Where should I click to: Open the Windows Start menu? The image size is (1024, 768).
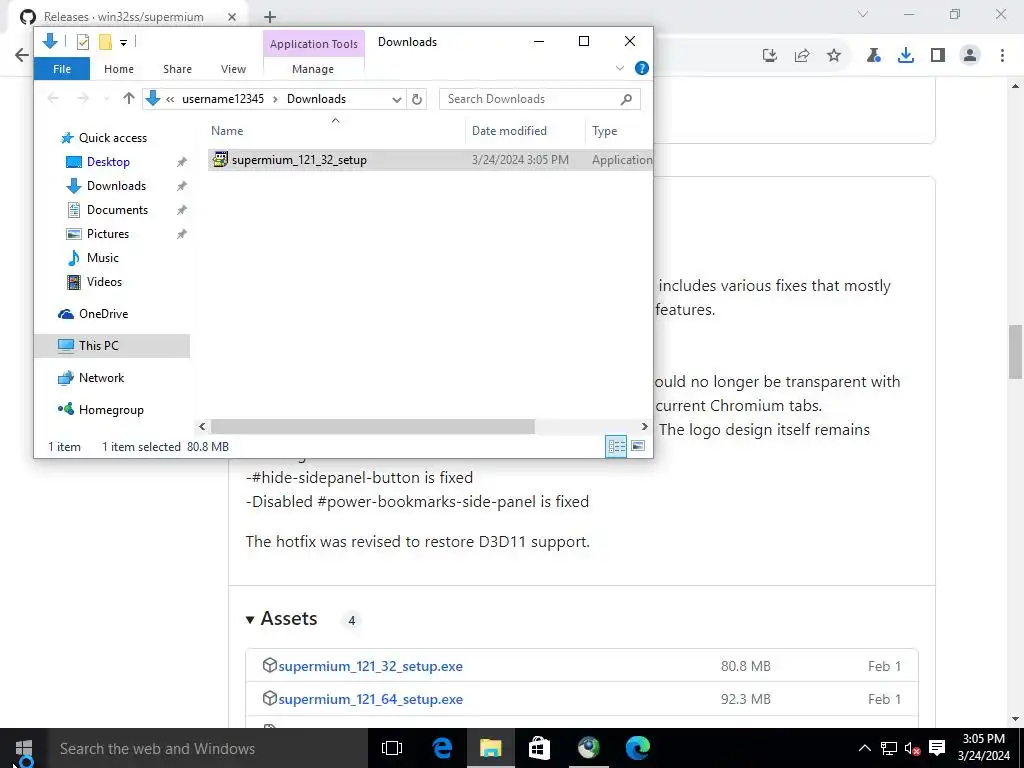24,748
